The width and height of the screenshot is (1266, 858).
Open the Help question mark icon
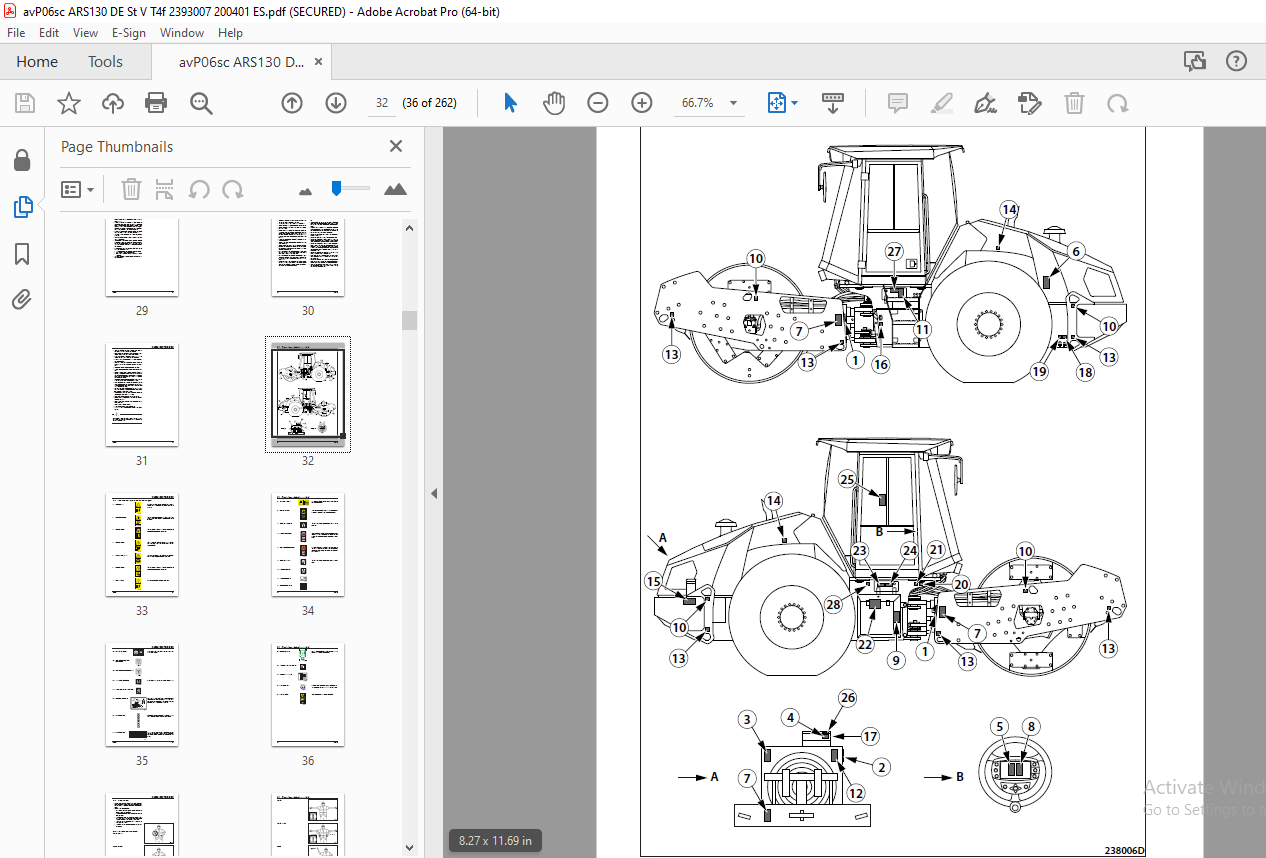(x=1236, y=62)
